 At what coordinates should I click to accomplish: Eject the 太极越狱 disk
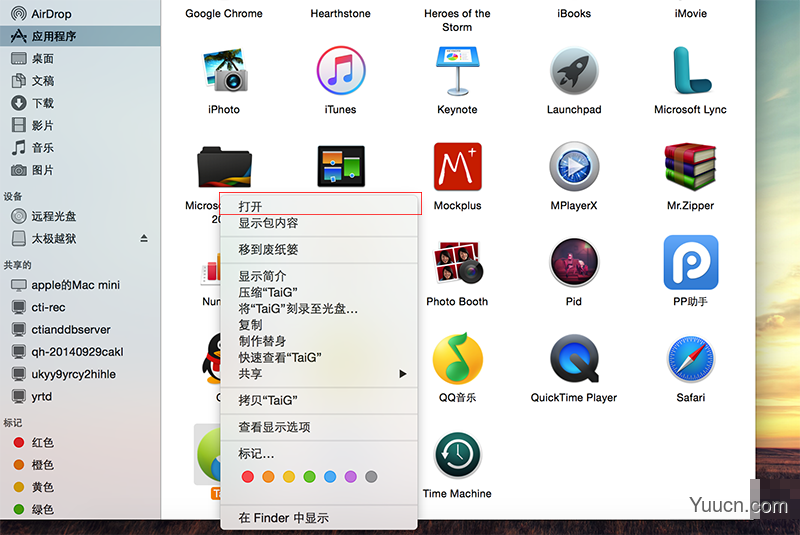(x=144, y=238)
